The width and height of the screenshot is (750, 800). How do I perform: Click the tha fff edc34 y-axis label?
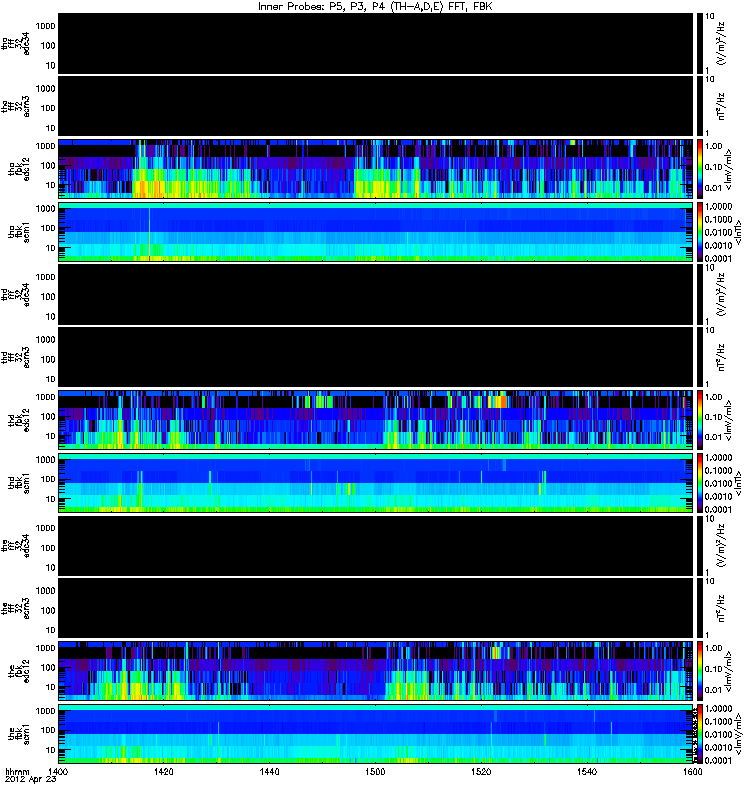[x=16, y=44]
